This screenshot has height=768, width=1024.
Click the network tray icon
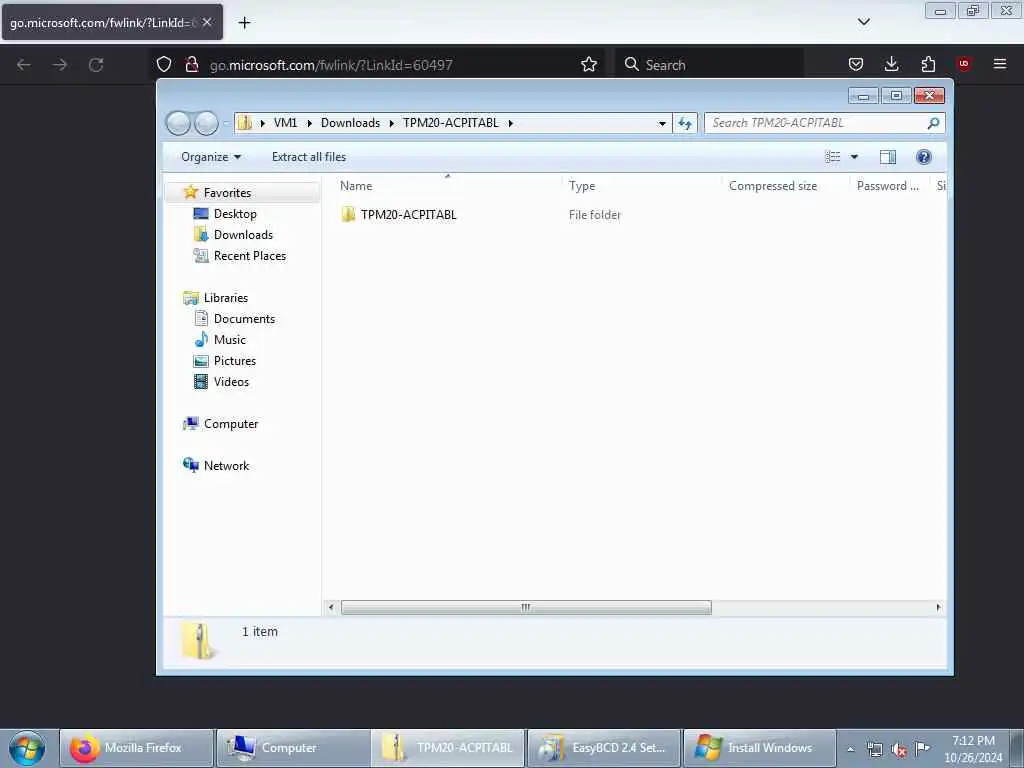click(874, 749)
